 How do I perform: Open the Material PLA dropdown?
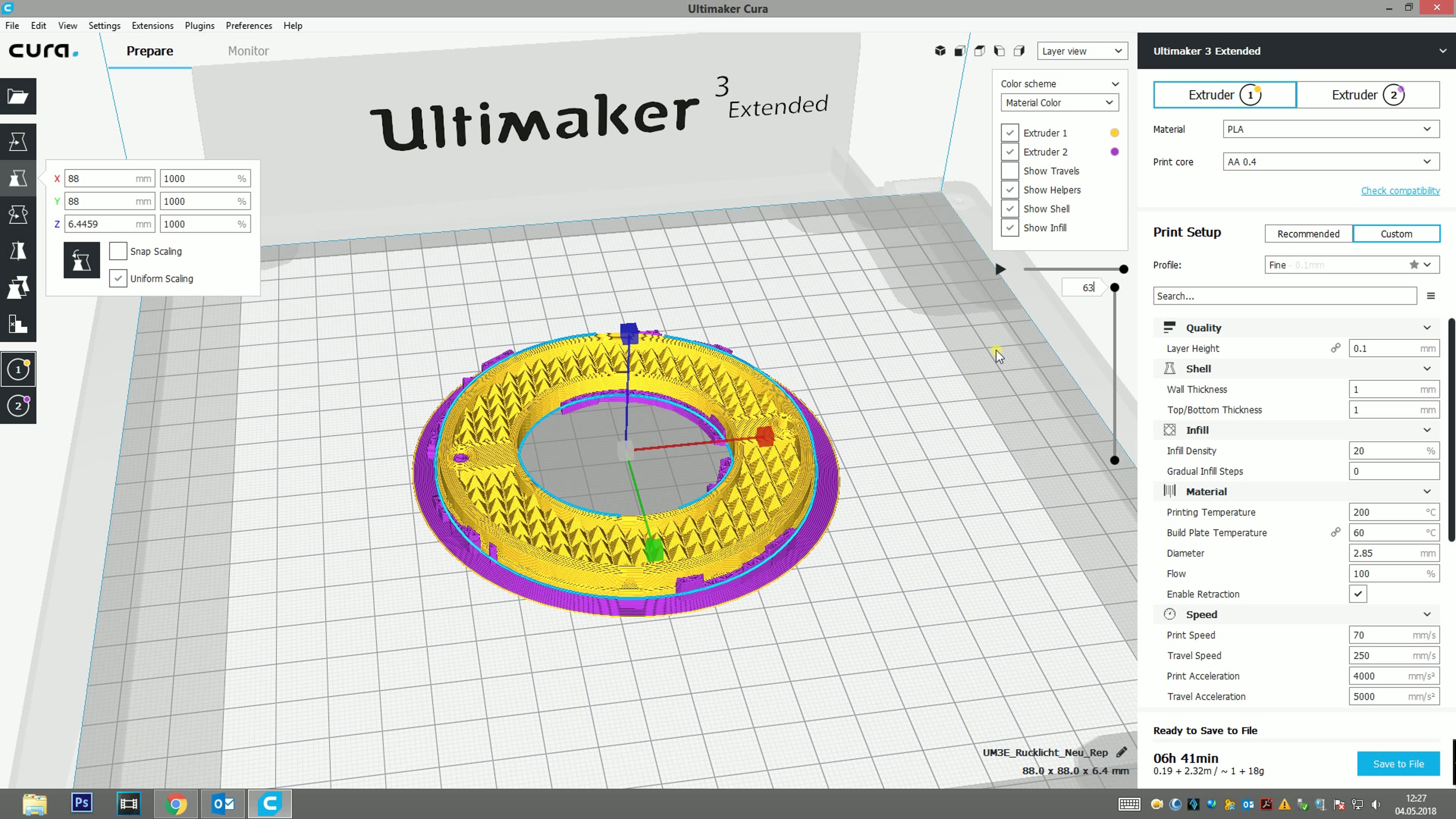pos(1331,129)
